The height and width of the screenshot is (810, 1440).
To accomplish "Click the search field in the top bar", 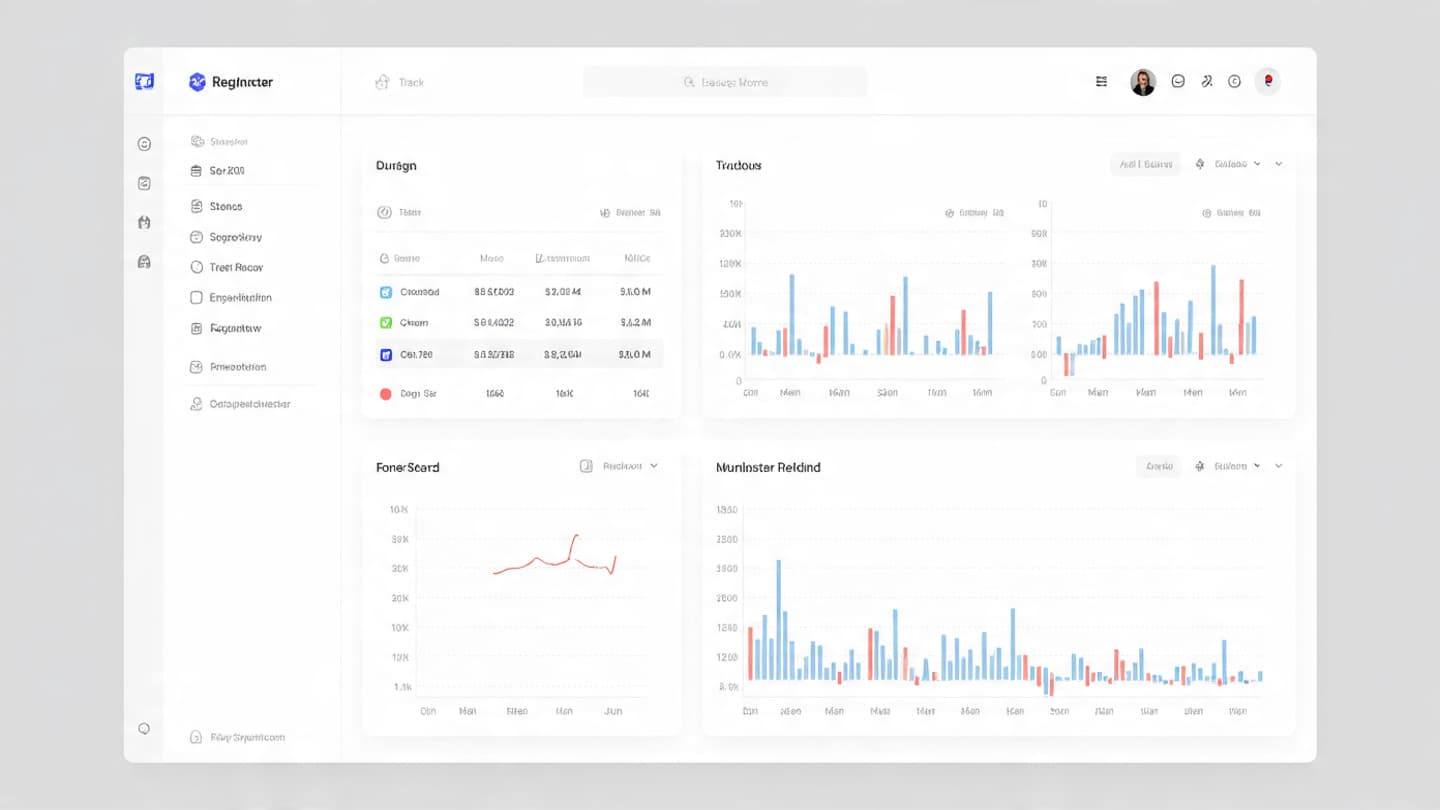I will pos(725,82).
